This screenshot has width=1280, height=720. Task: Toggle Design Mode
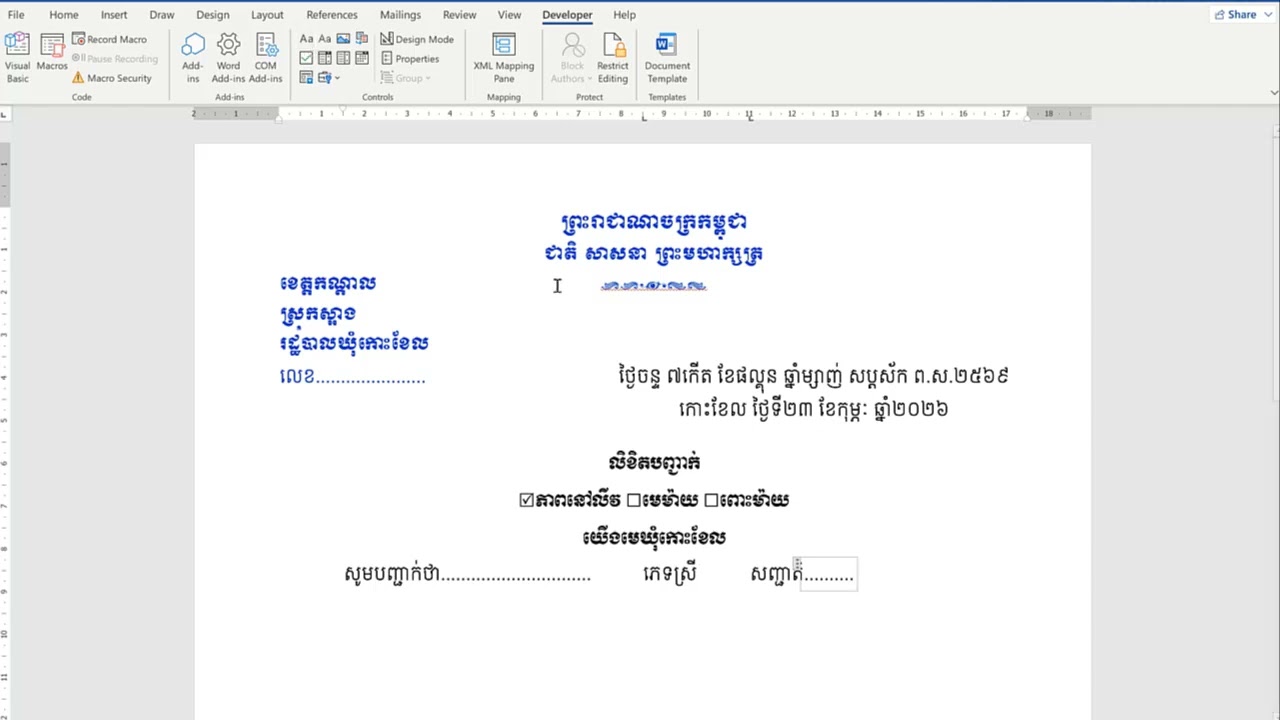pyautogui.click(x=417, y=39)
